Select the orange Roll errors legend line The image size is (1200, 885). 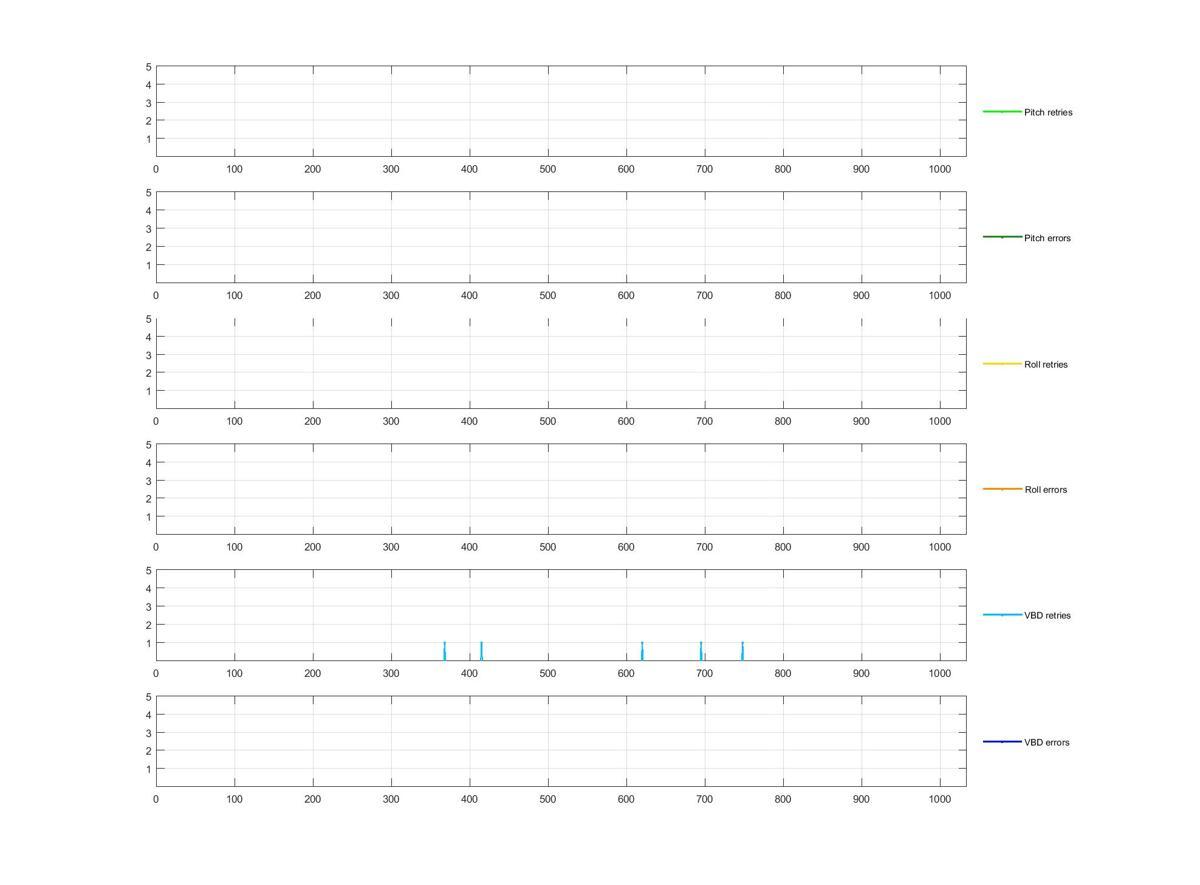tap(1002, 489)
